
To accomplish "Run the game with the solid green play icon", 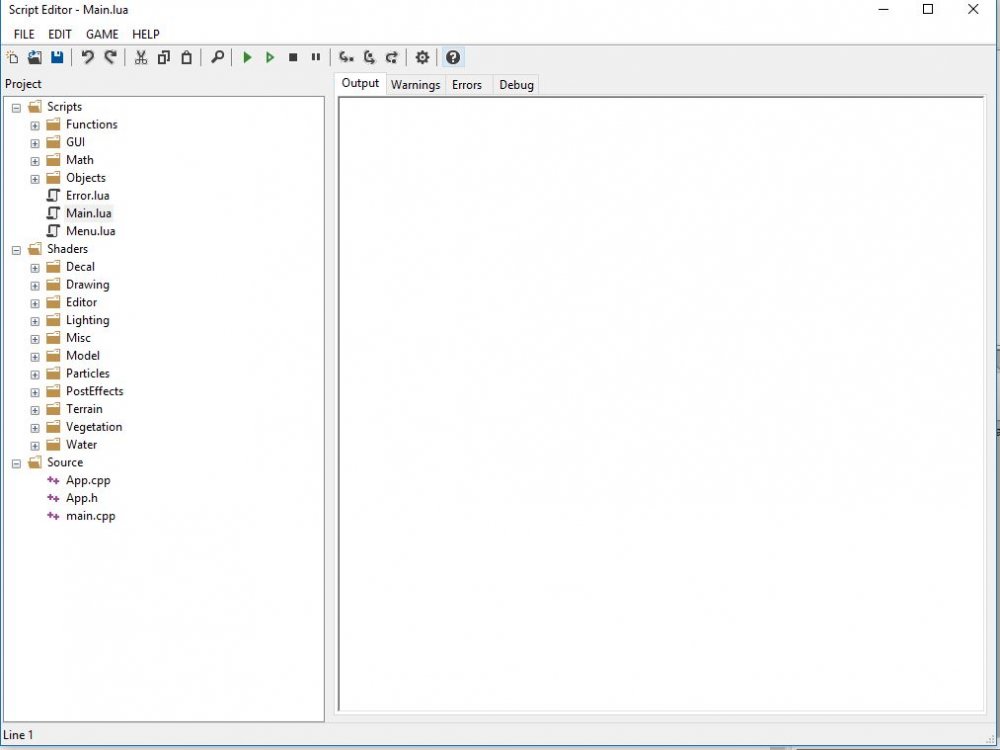I will point(247,57).
